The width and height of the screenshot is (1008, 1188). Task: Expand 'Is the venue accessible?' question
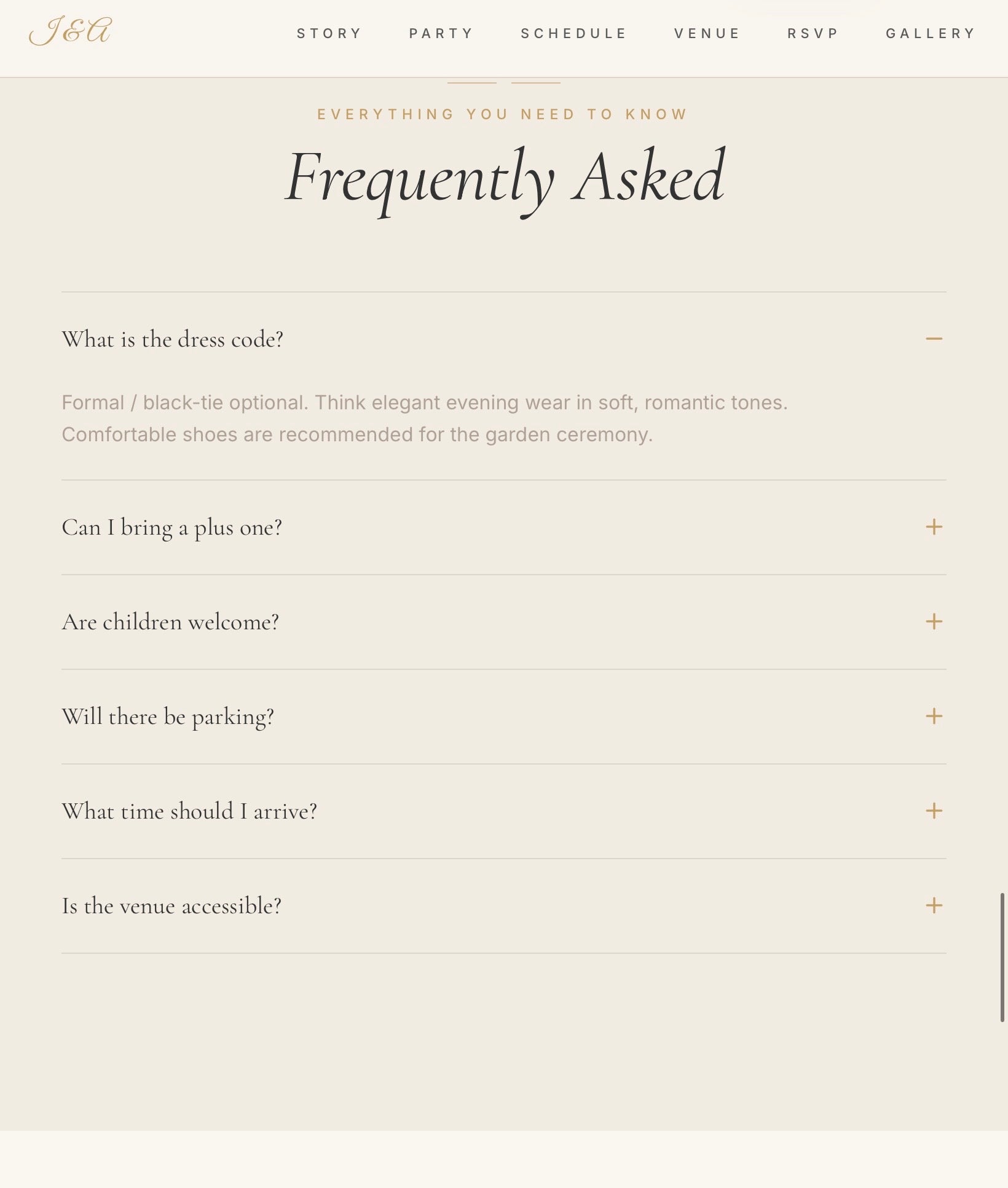(x=503, y=906)
